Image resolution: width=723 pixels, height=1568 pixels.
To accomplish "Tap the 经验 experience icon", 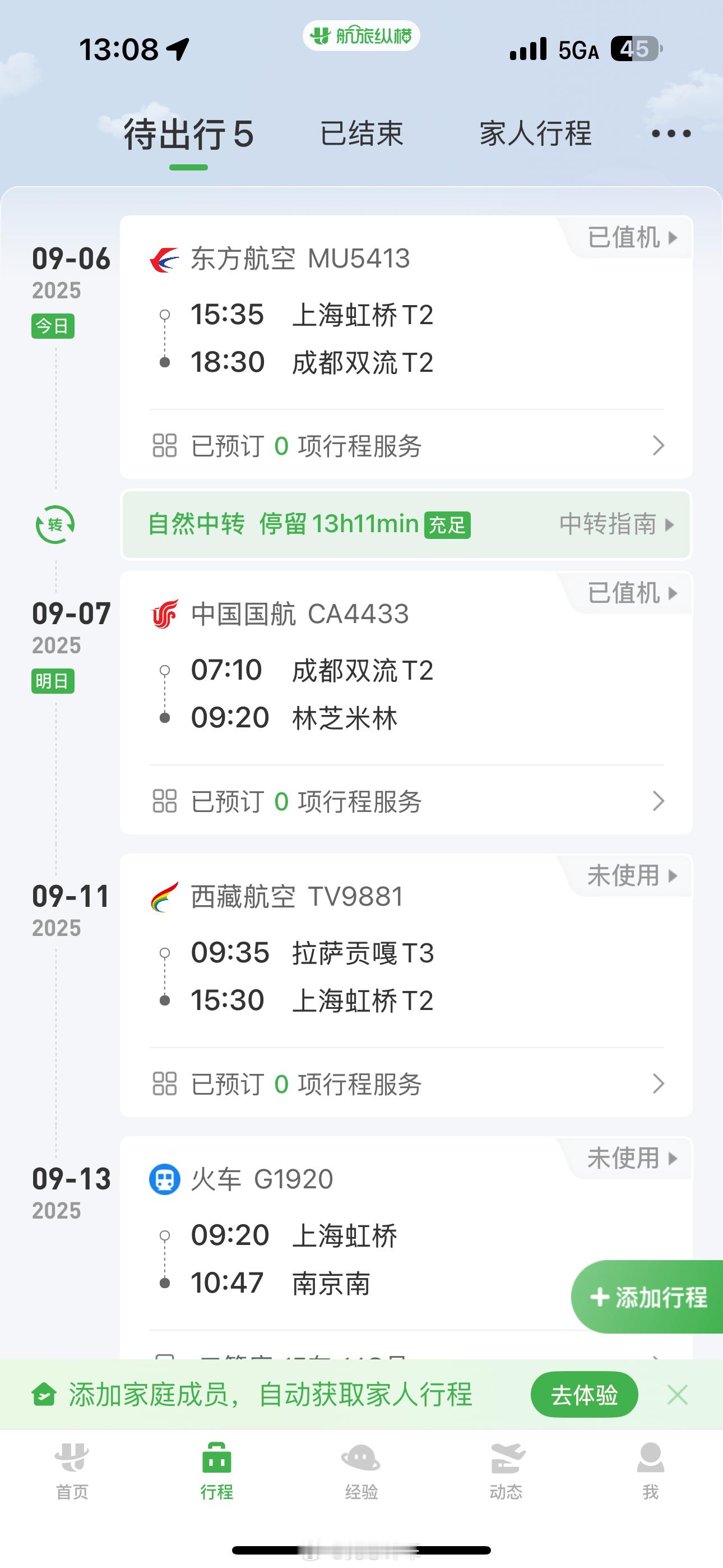I will pos(361,1458).
